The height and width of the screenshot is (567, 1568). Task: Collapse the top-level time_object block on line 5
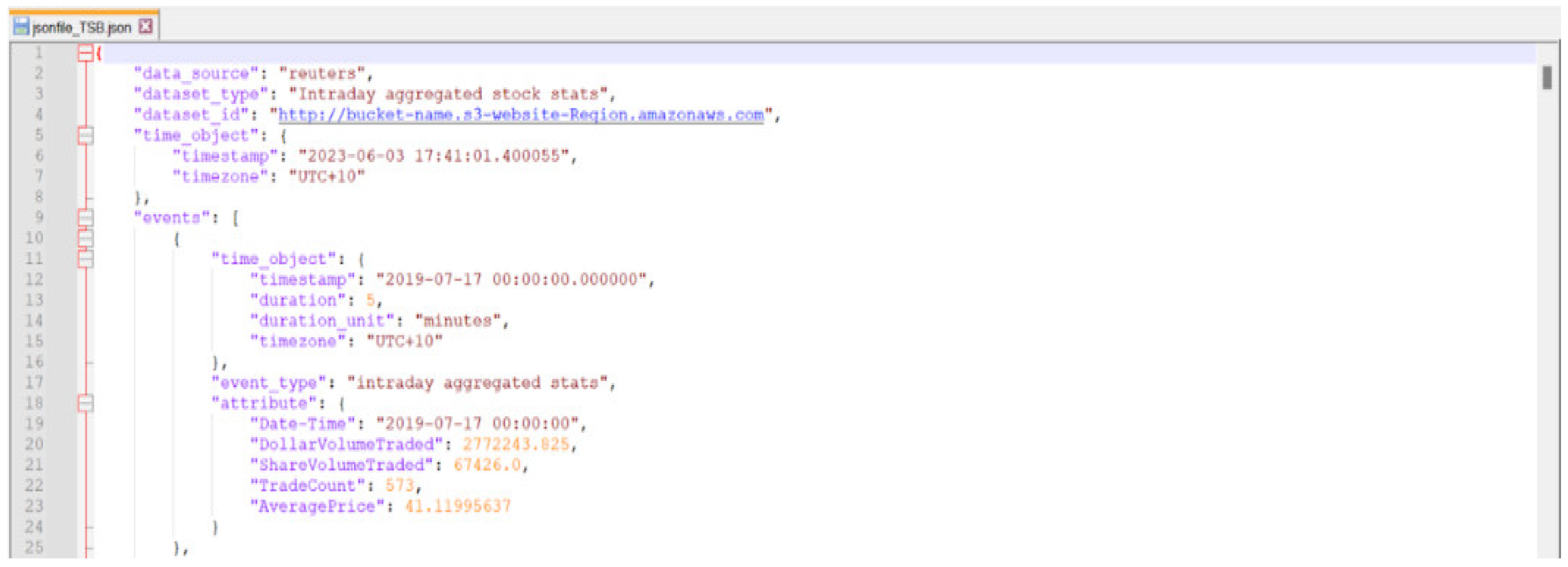point(86,135)
